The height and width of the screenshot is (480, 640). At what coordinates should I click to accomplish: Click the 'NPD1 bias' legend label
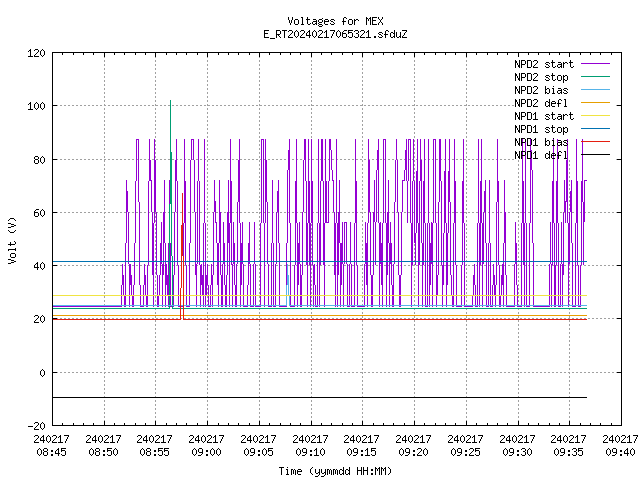click(x=541, y=142)
